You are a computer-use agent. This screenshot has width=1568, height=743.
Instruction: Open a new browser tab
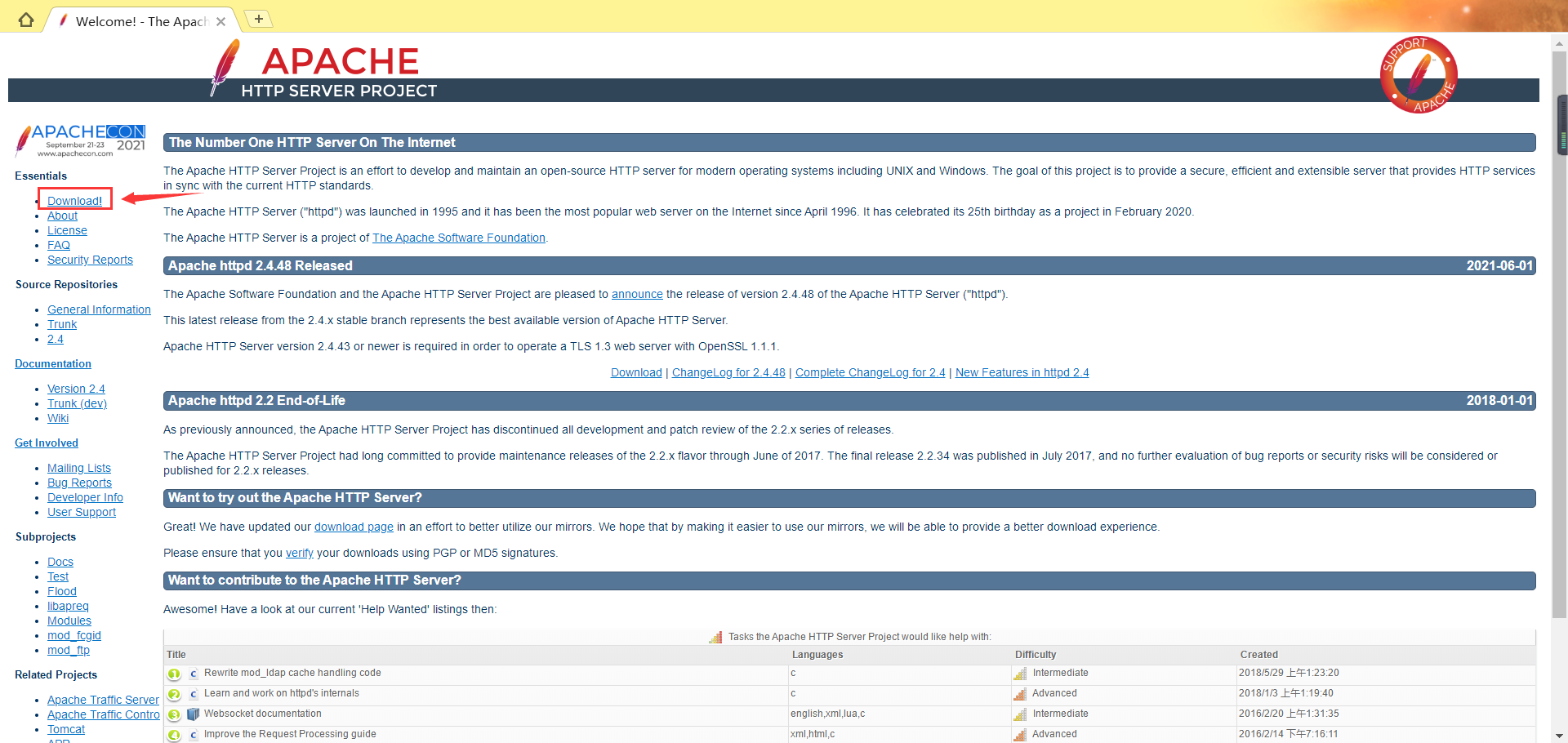[258, 19]
